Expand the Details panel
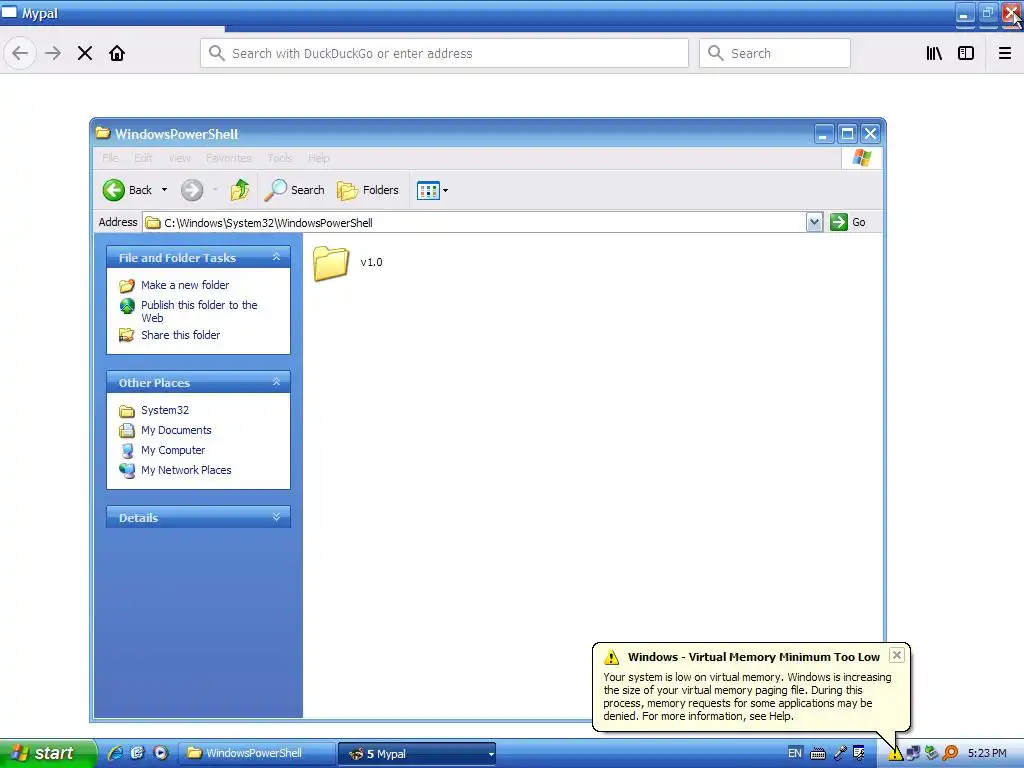This screenshot has height=768, width=1024. point(276,517)
